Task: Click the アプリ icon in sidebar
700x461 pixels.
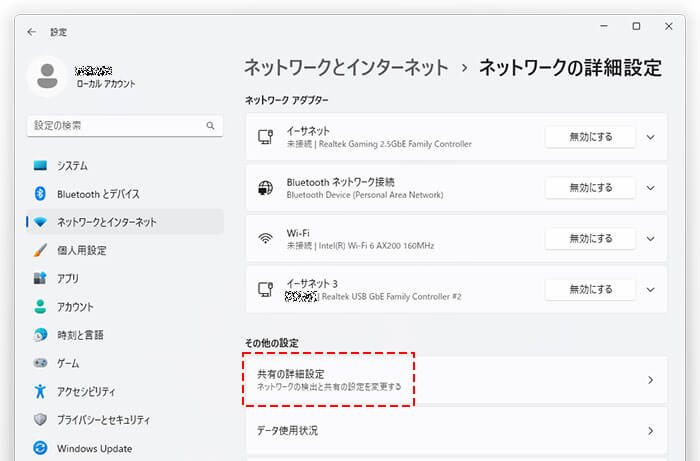Action: click(40, 278)
